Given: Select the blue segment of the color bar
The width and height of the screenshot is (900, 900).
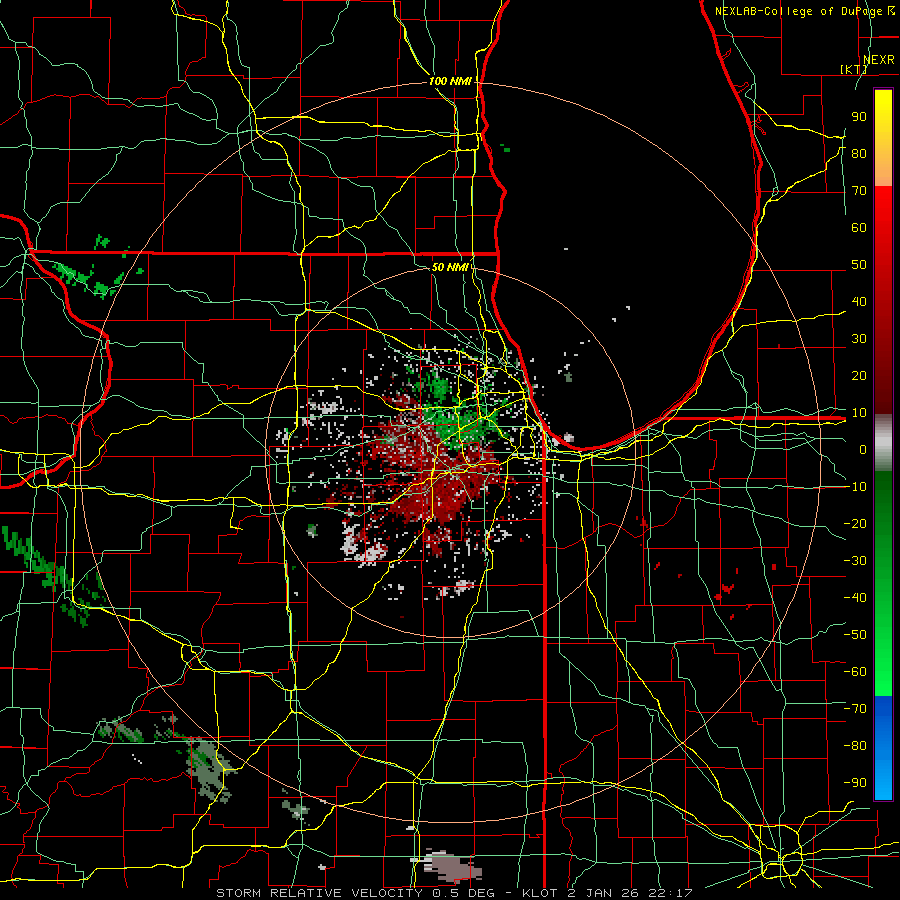Looking at the screenshot, I should 883,748.
